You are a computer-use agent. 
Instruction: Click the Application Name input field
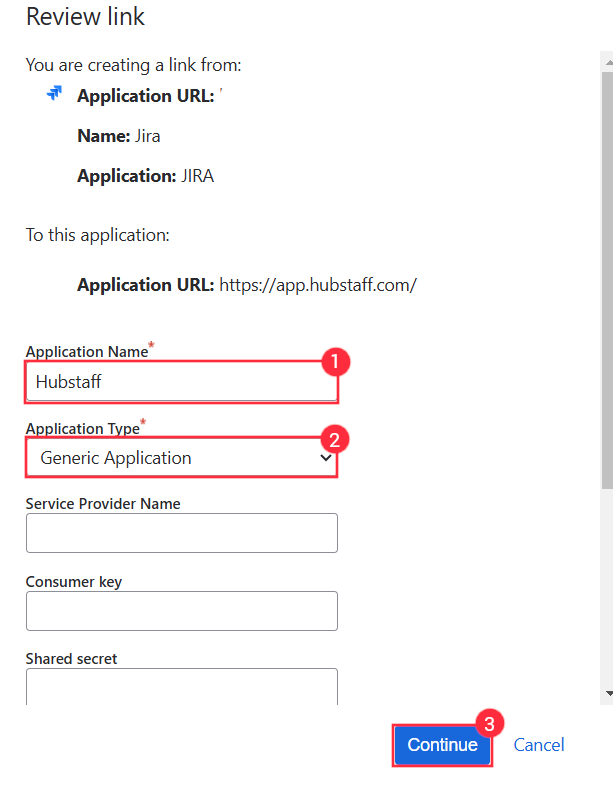(182, 382)
